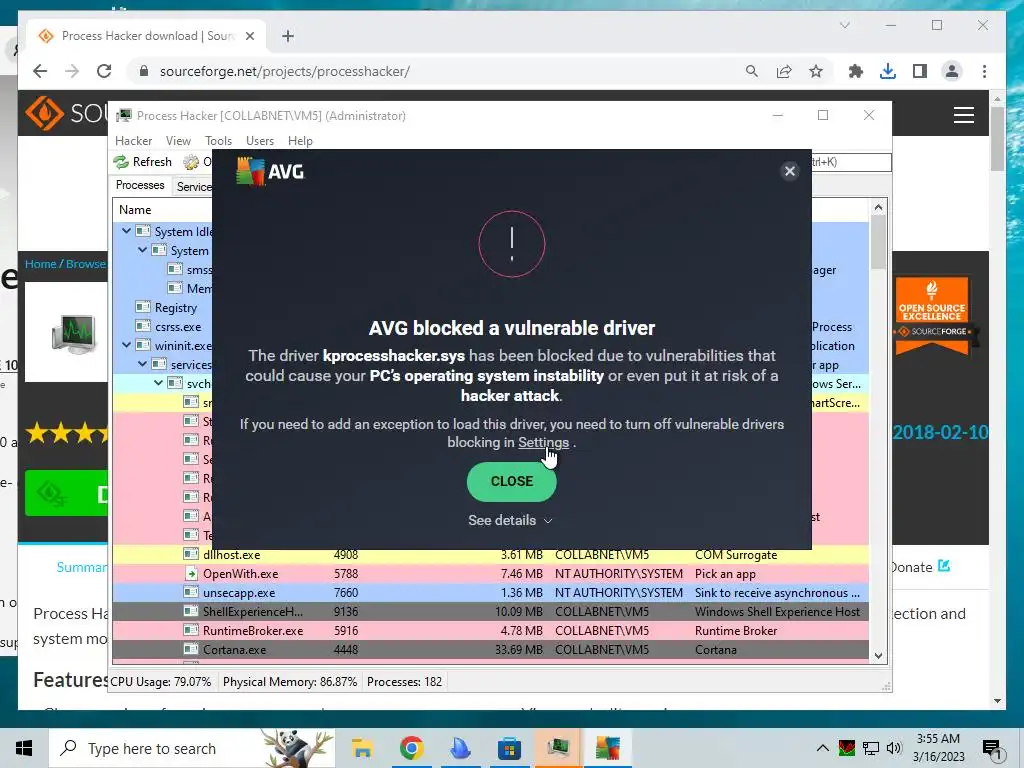
Task: Open Chrome from taskbar
Action: pos(411,748)
